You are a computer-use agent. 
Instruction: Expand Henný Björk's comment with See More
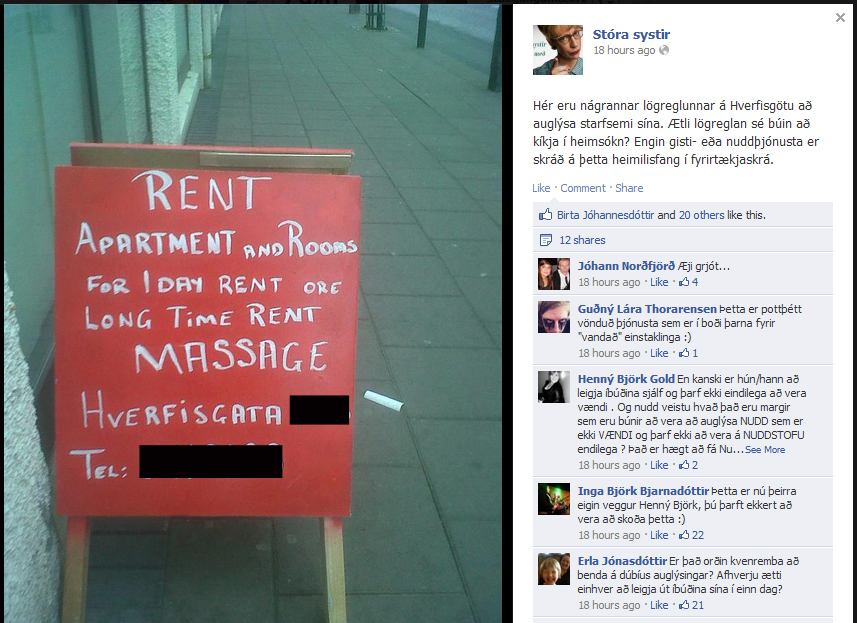pos(765,450)
